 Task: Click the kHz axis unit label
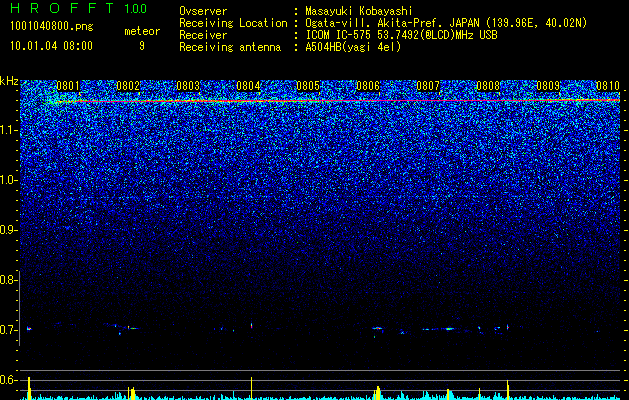point(9,81)
